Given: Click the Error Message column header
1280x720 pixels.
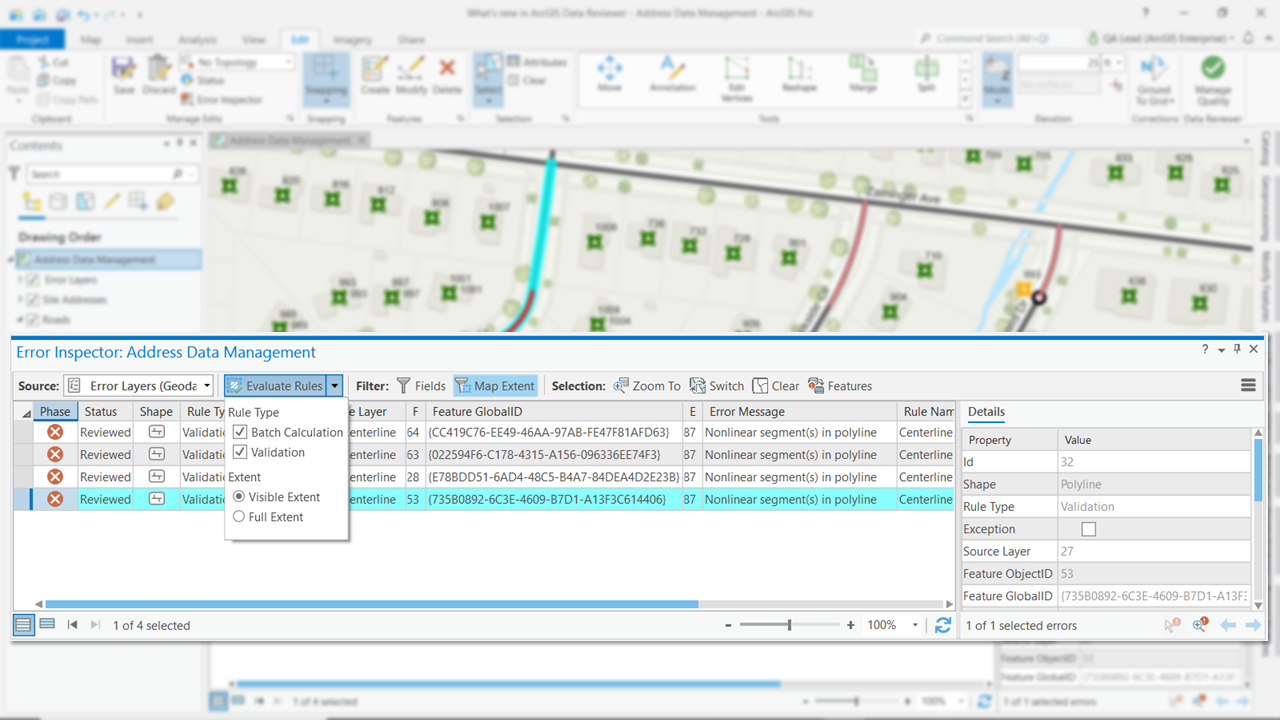Looking at the screenshot, I should [800, 411].
